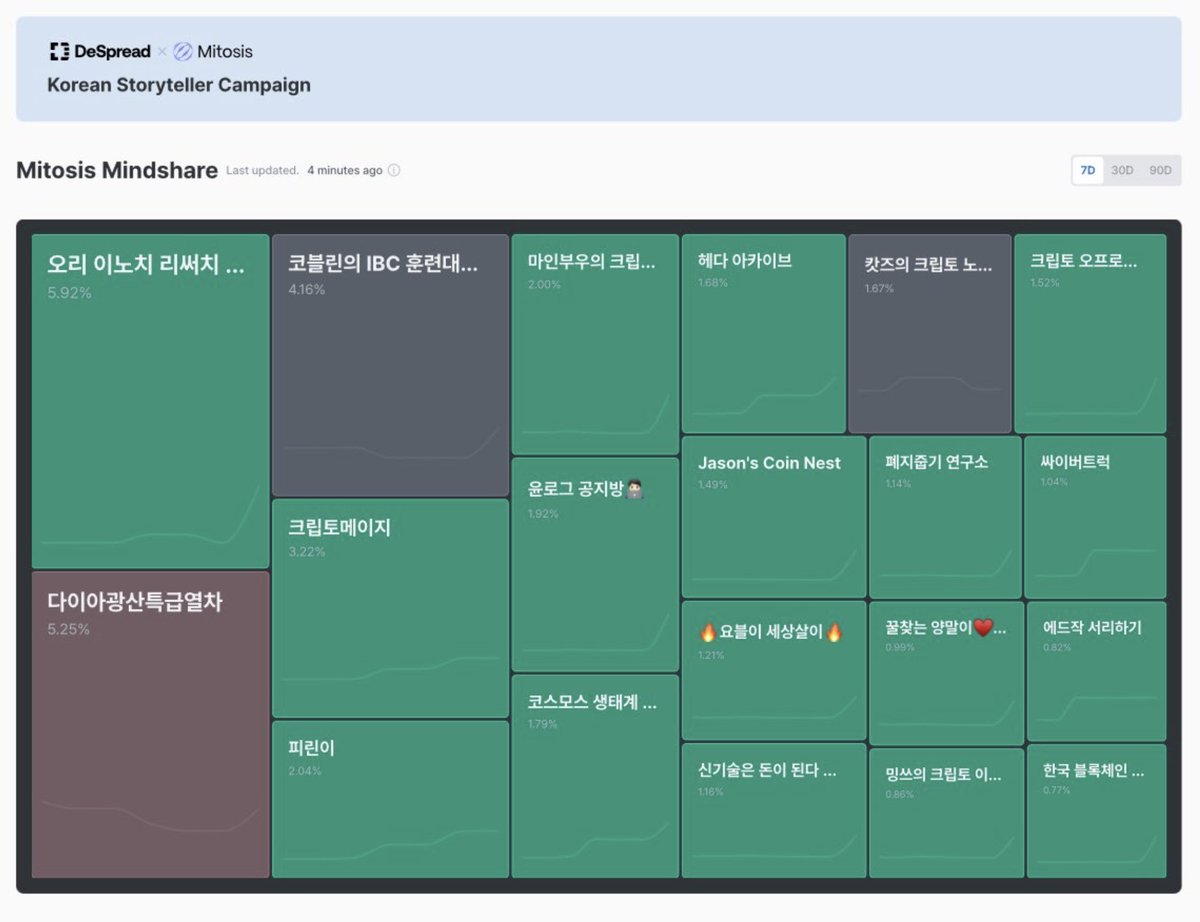This screenshot has height=922, width=1200.
Task: Select the 밍쓰의 크립토 이 tile
Action: pos(946,812)
